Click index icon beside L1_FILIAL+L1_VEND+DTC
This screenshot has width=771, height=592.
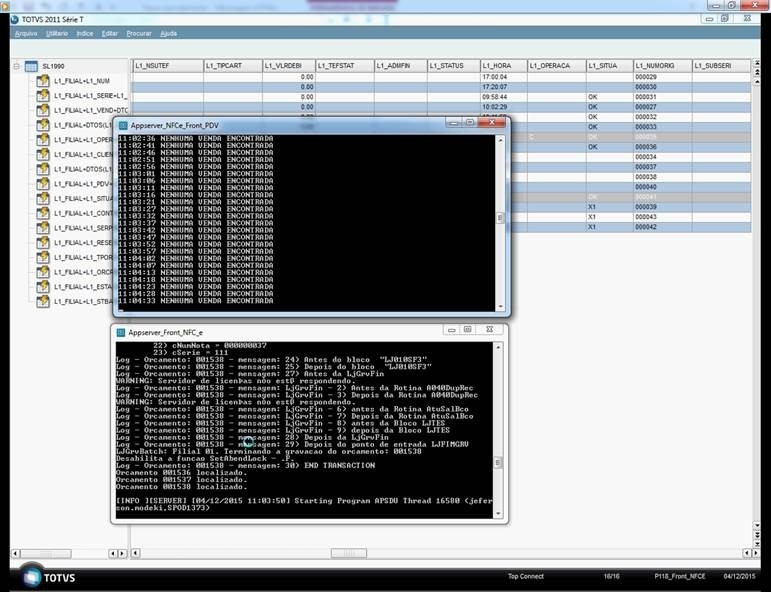(x=43, y=110)
